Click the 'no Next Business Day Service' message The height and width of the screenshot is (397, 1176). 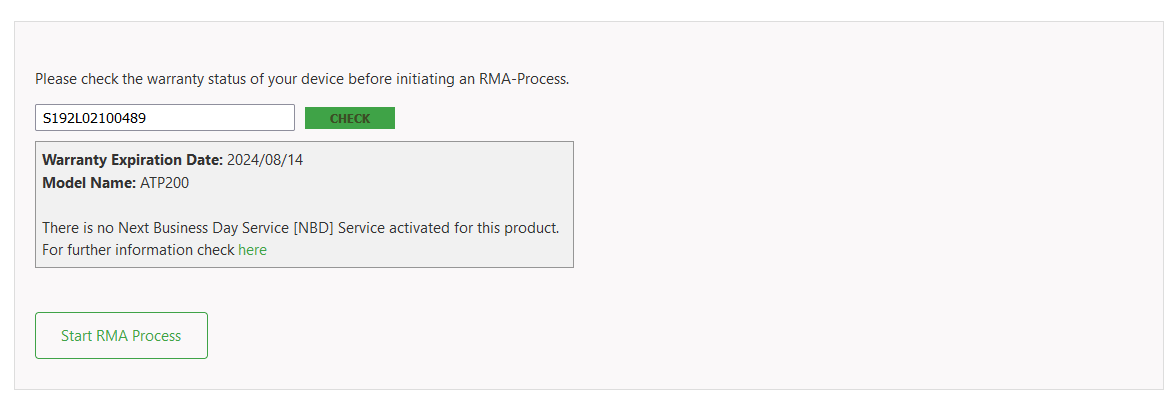coord(301,227)
